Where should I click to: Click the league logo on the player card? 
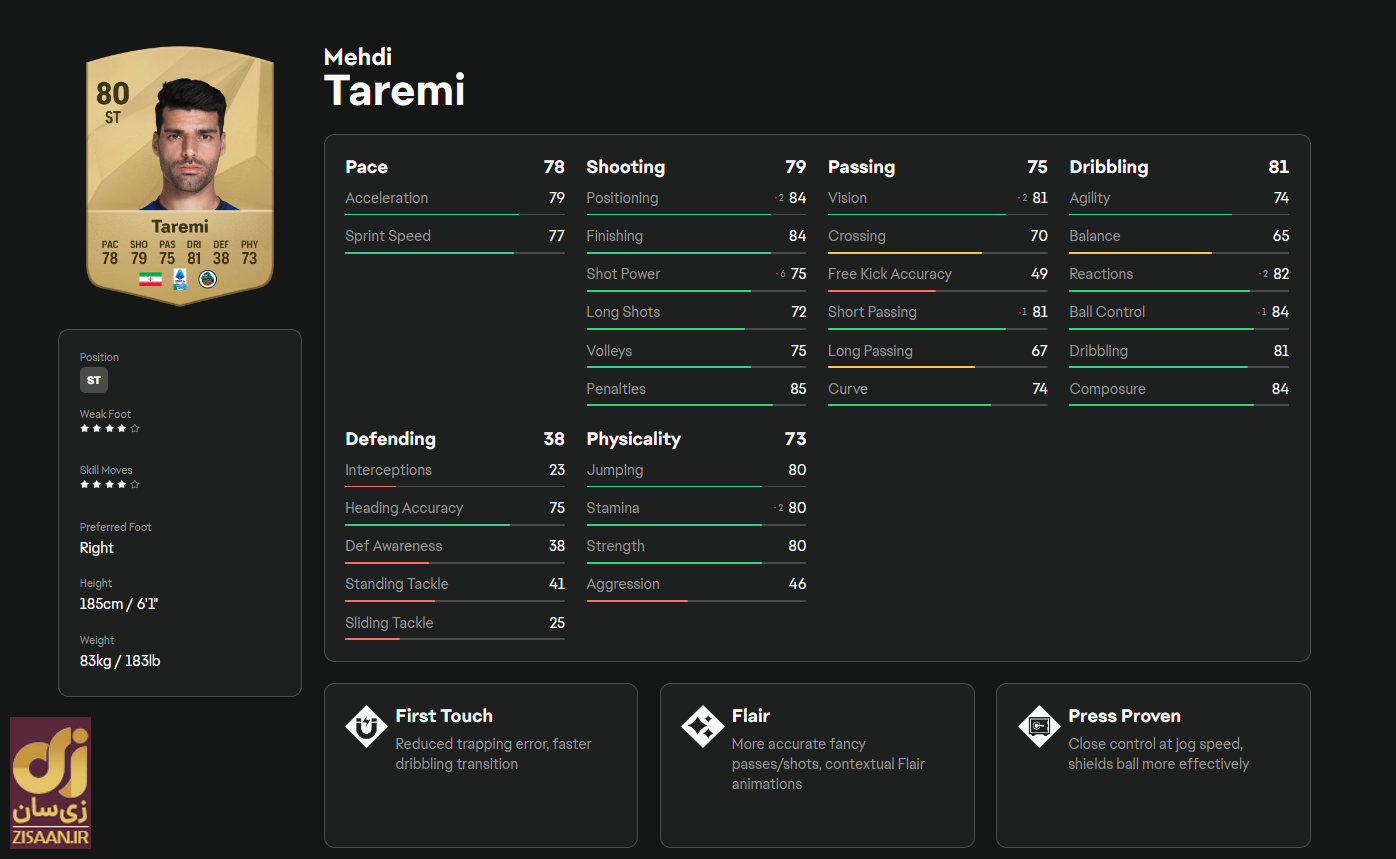[x=180, y=279]
